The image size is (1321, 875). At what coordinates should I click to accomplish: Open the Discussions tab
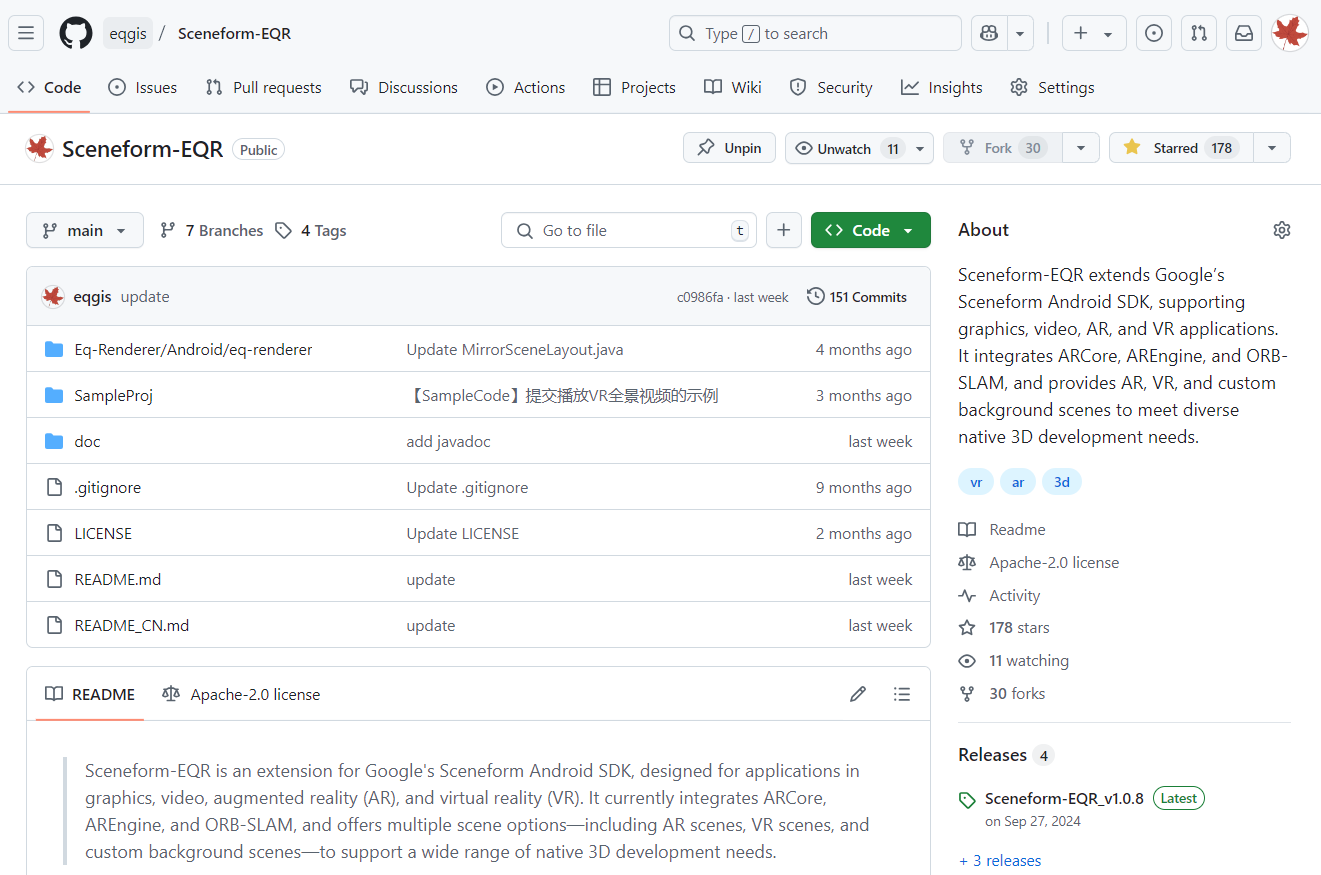(404, 87)
